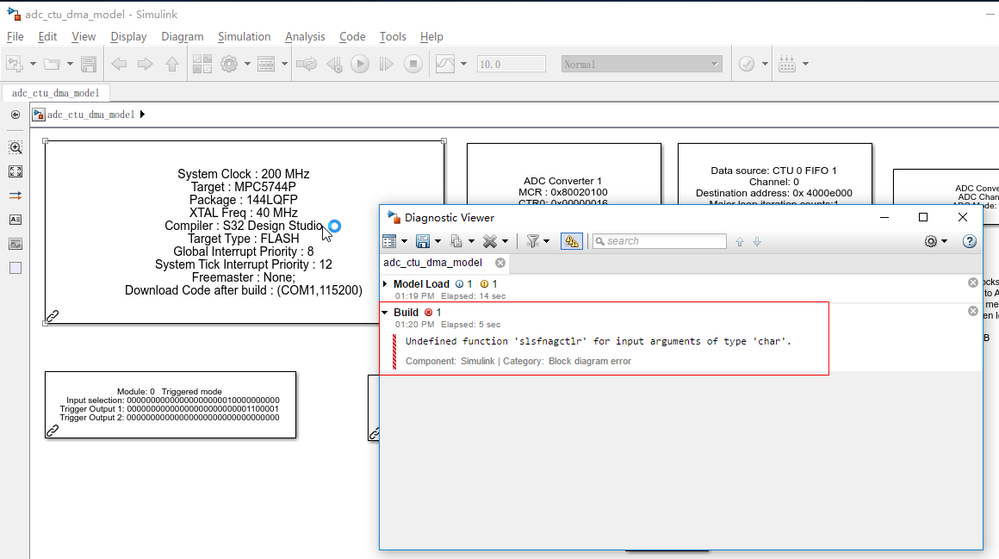Expand the Model Advisor dropdown arrow
The height and width of the screenshot is (559, 999).
[765, 64]
